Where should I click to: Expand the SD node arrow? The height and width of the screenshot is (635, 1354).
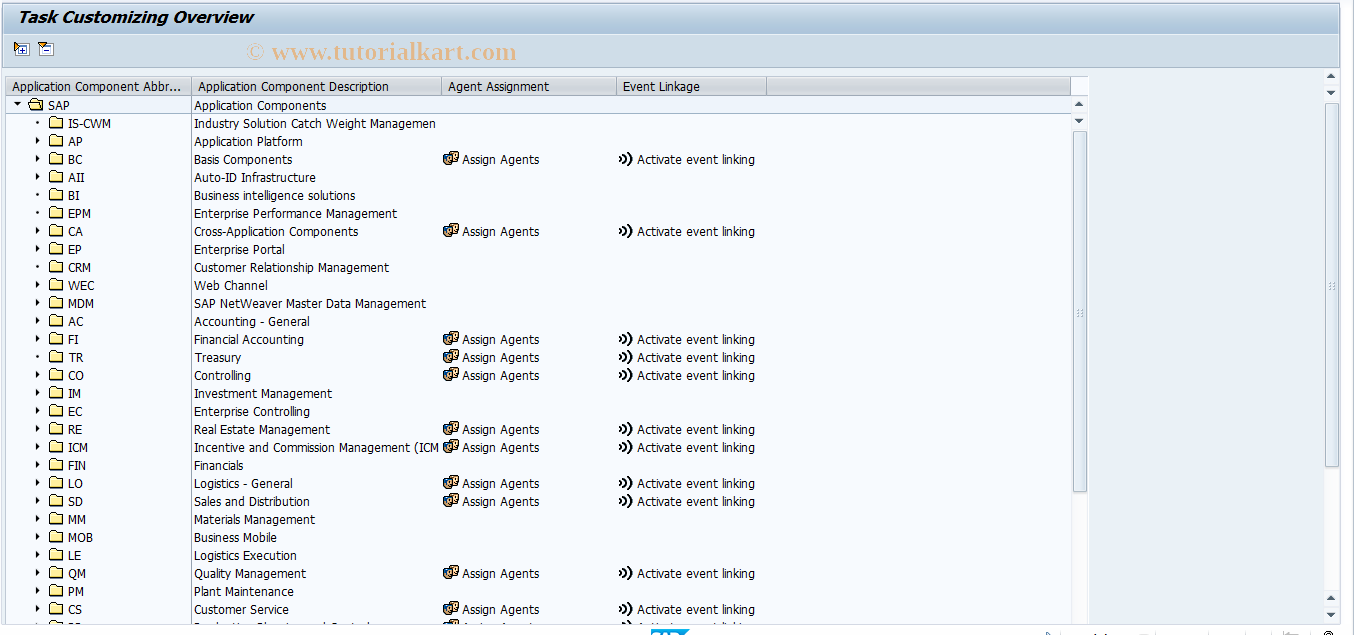tap(38, 501)
